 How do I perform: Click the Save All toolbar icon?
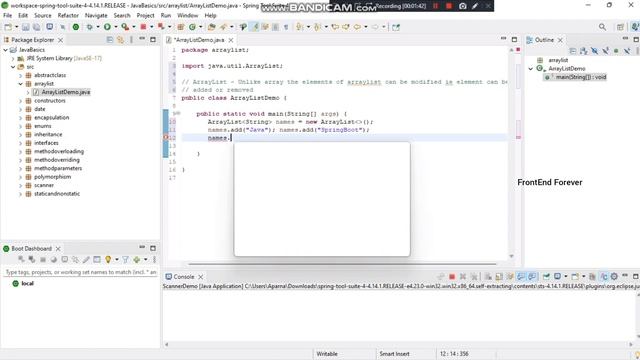[36, 27]
